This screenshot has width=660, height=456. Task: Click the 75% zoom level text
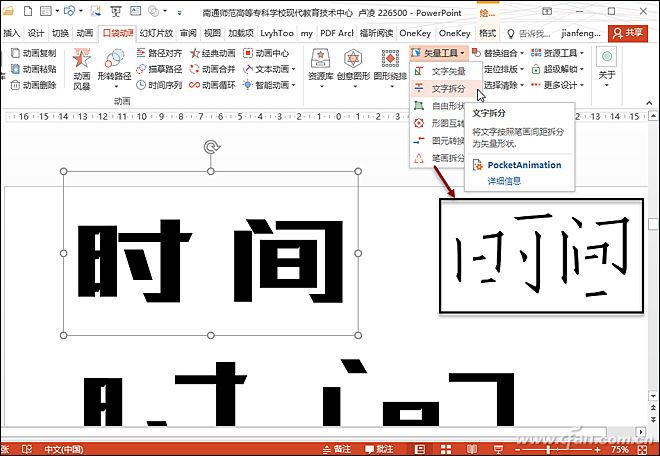click(x=620, y=450)
